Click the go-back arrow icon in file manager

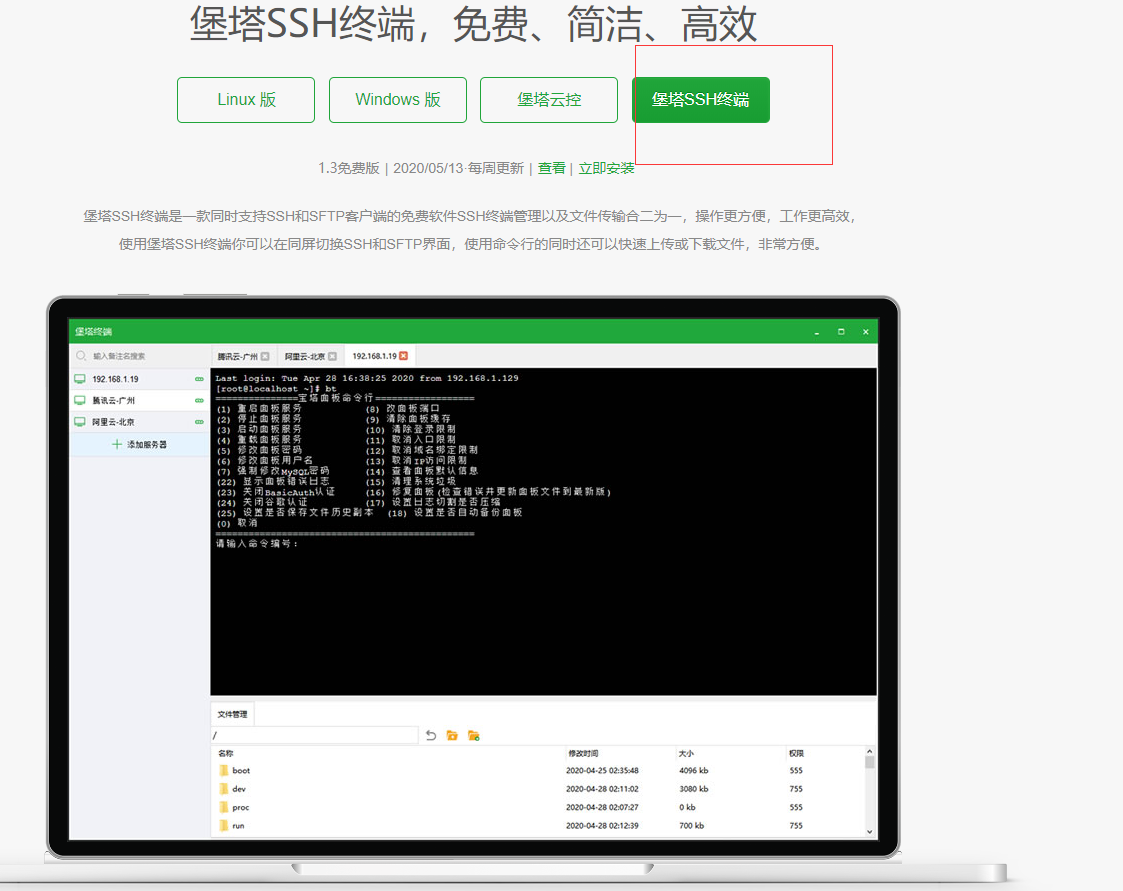tap(430, 736)
